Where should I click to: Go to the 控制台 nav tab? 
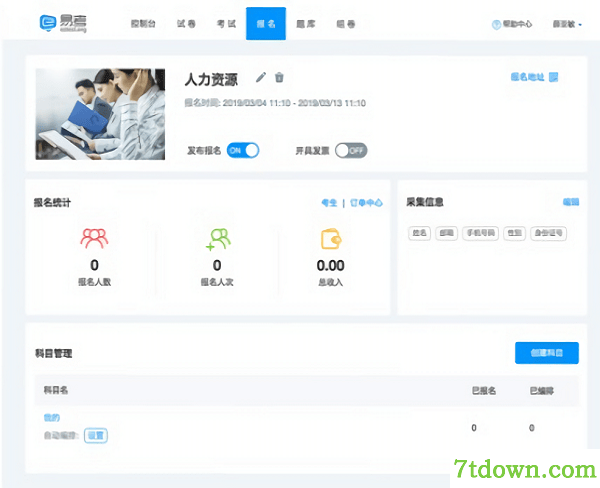coord(143,24)
